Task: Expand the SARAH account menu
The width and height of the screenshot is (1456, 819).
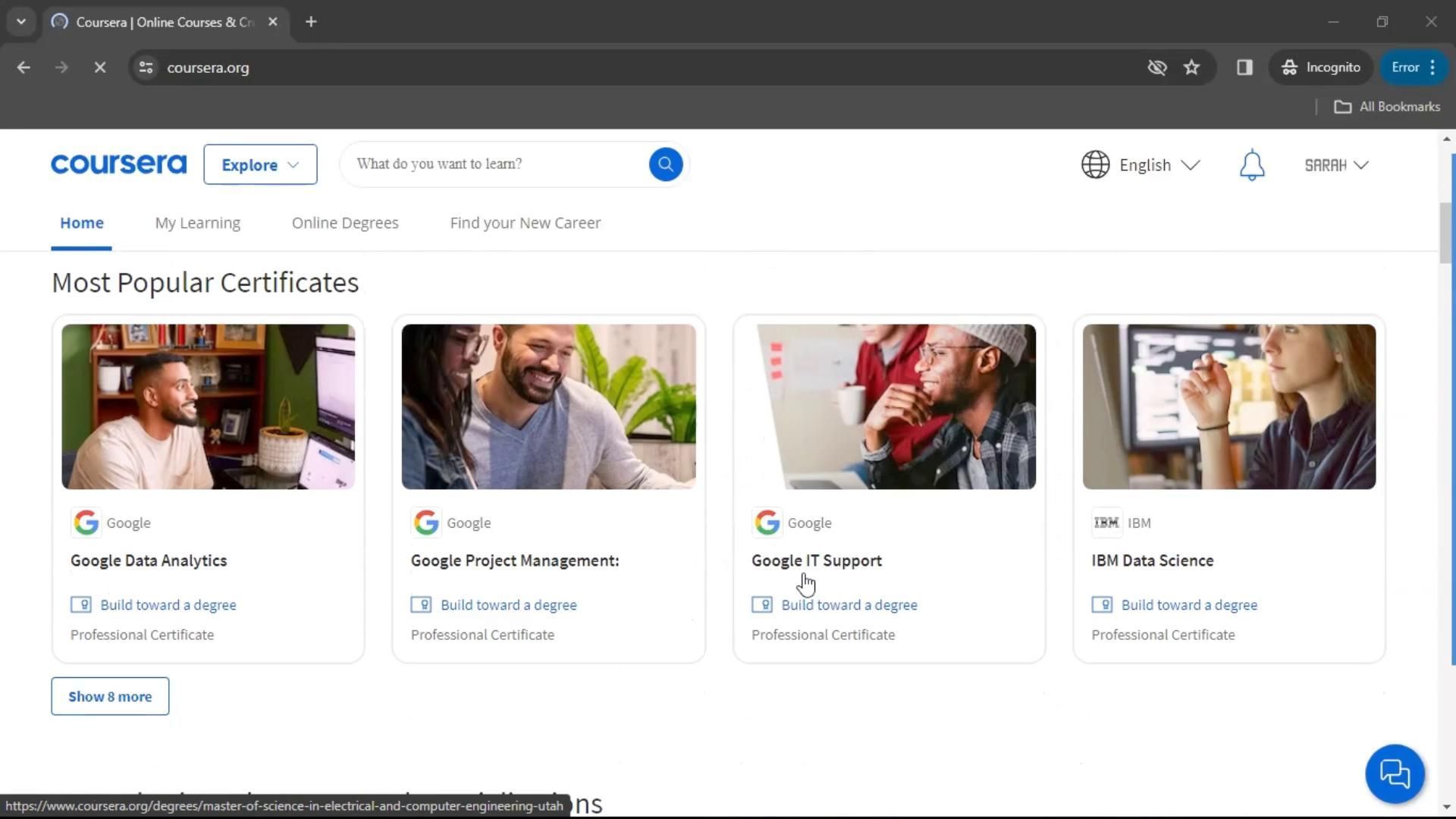Action: [x=1336, y=165]
